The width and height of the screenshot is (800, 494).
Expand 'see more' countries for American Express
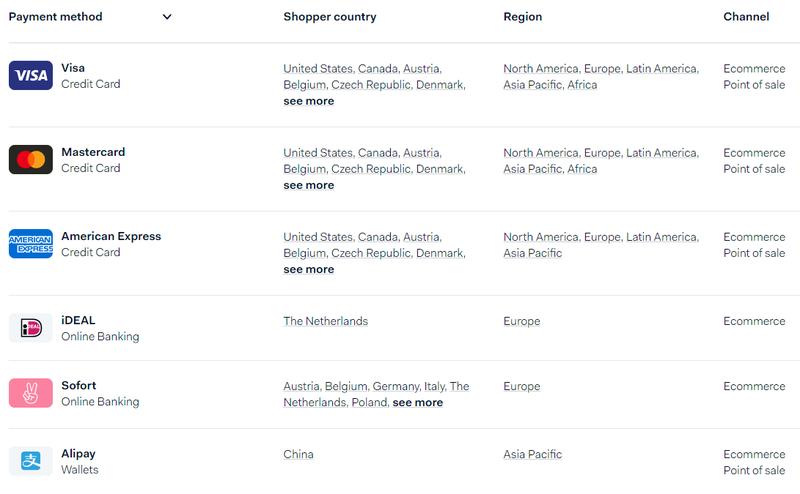click(308, 269)
